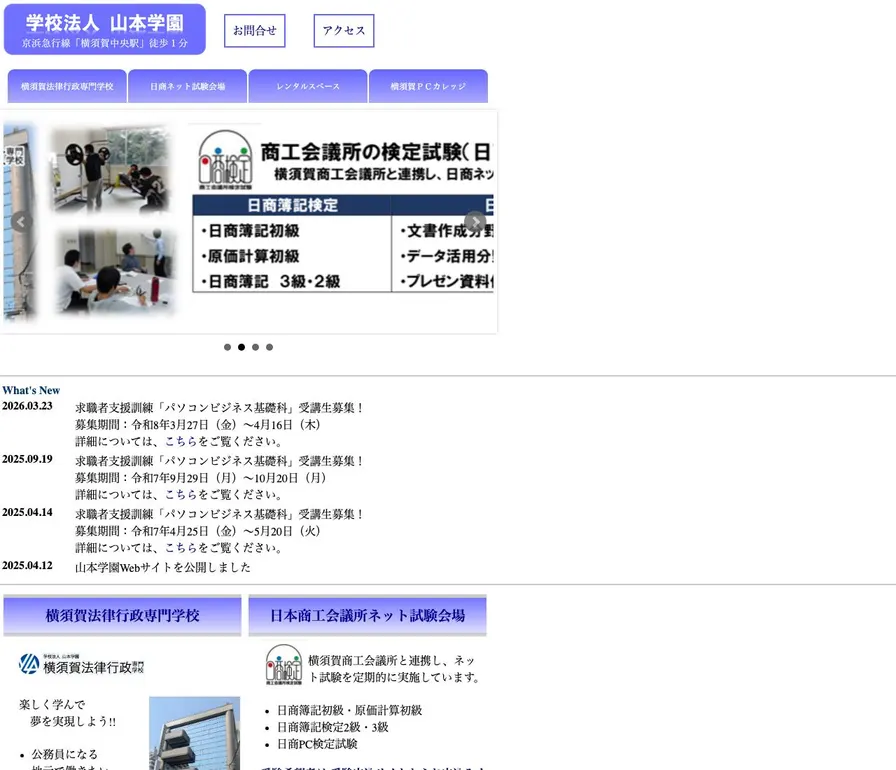896x770 pixels.
Task: Click 日商PC検定試験 list item
Action: tap(317, 744)
